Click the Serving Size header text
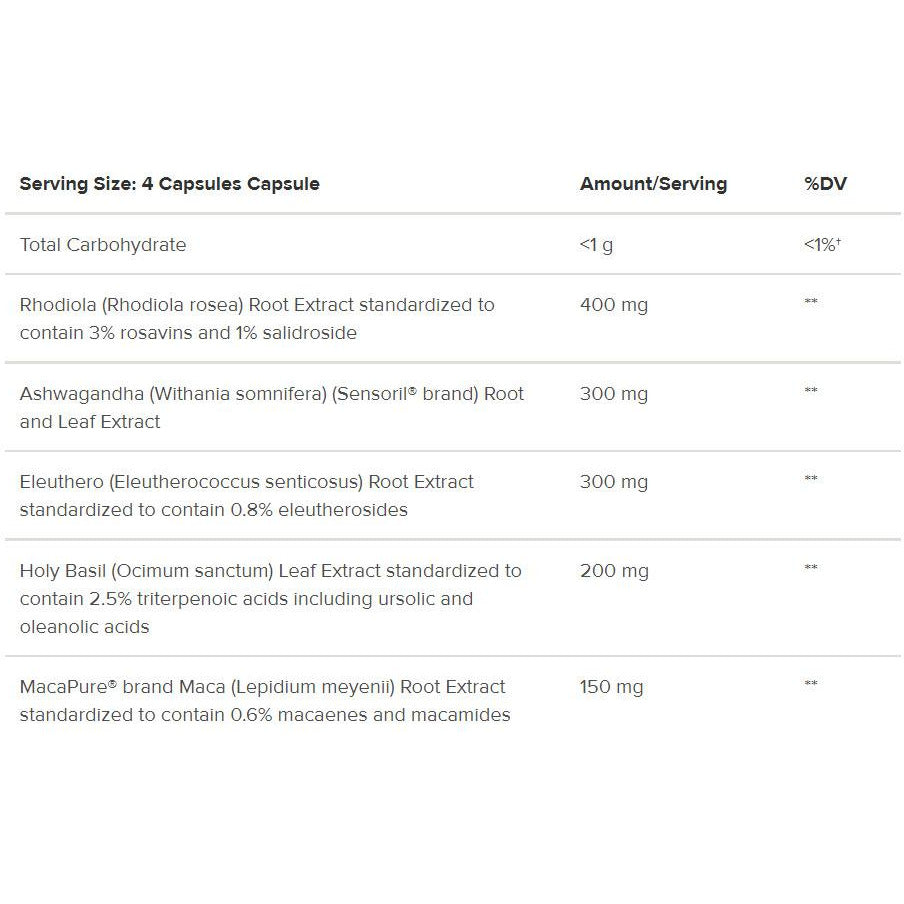The height and width of the screenshot is (904, 904). 170,184
